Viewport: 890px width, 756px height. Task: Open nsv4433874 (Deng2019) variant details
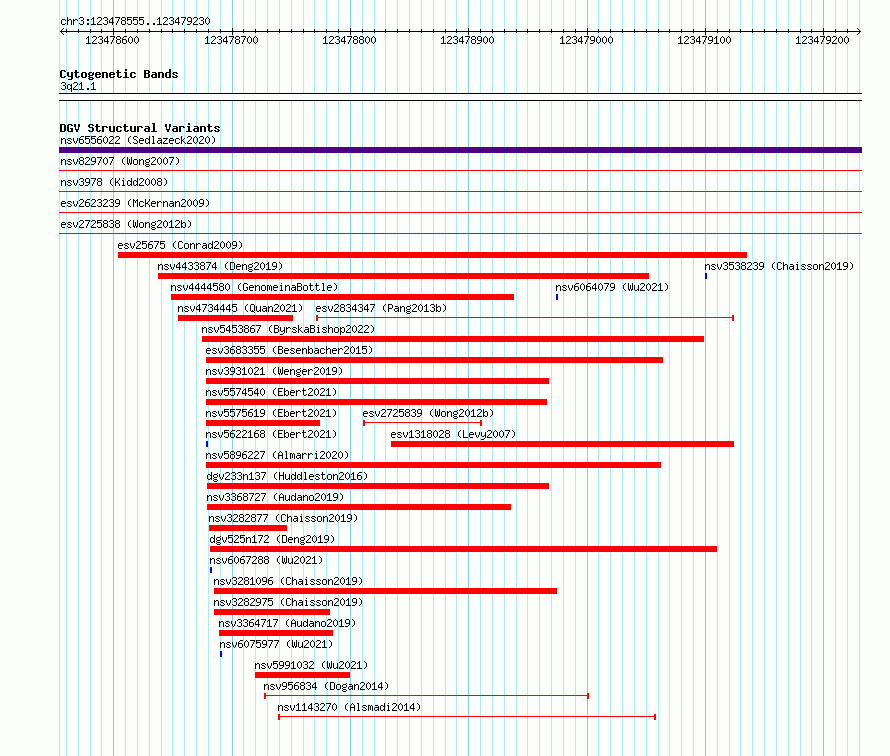(220, 266)
